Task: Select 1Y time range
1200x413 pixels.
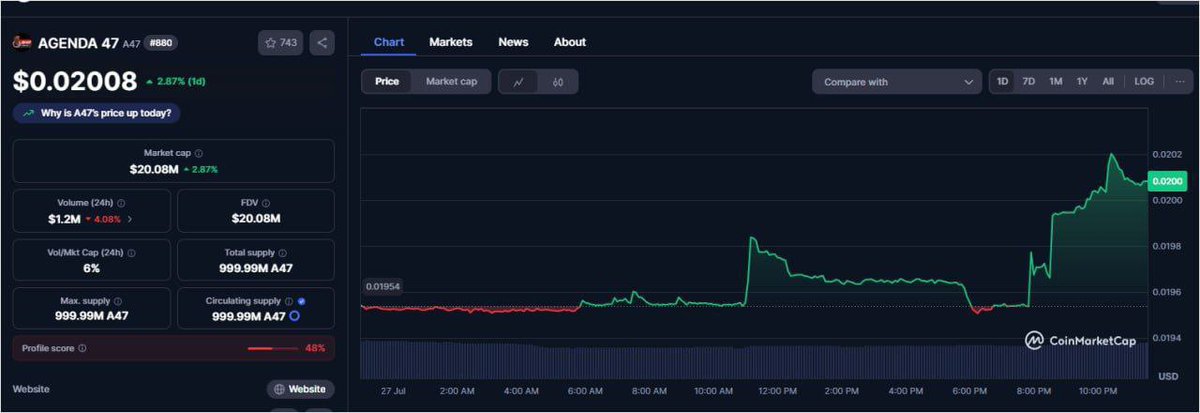Action: click(x=1082, y=82)
